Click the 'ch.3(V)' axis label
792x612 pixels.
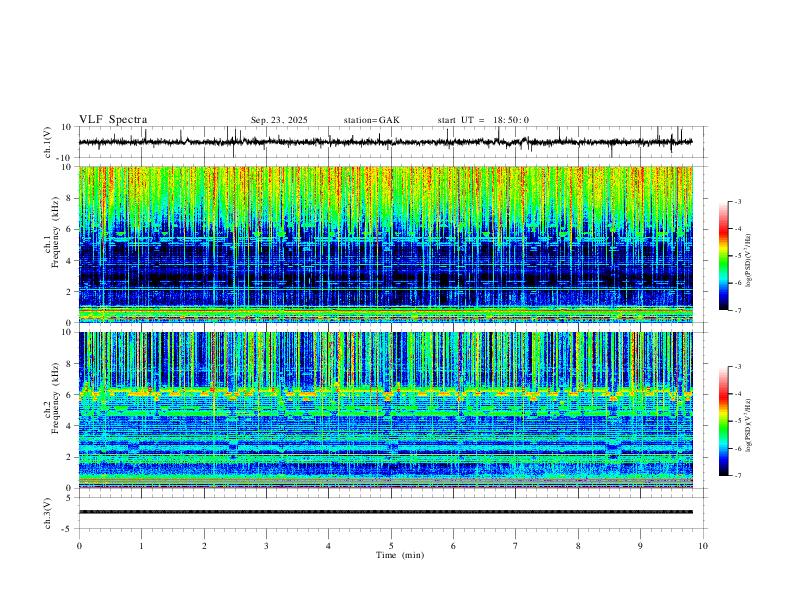pos(48,513)
